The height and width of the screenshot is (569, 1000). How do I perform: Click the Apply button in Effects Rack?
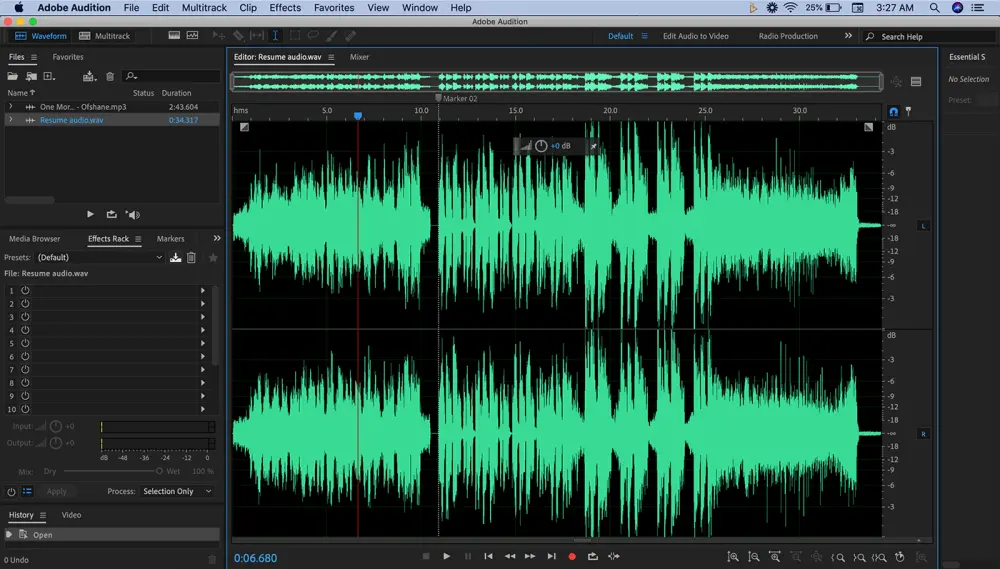tap(56, 491)
